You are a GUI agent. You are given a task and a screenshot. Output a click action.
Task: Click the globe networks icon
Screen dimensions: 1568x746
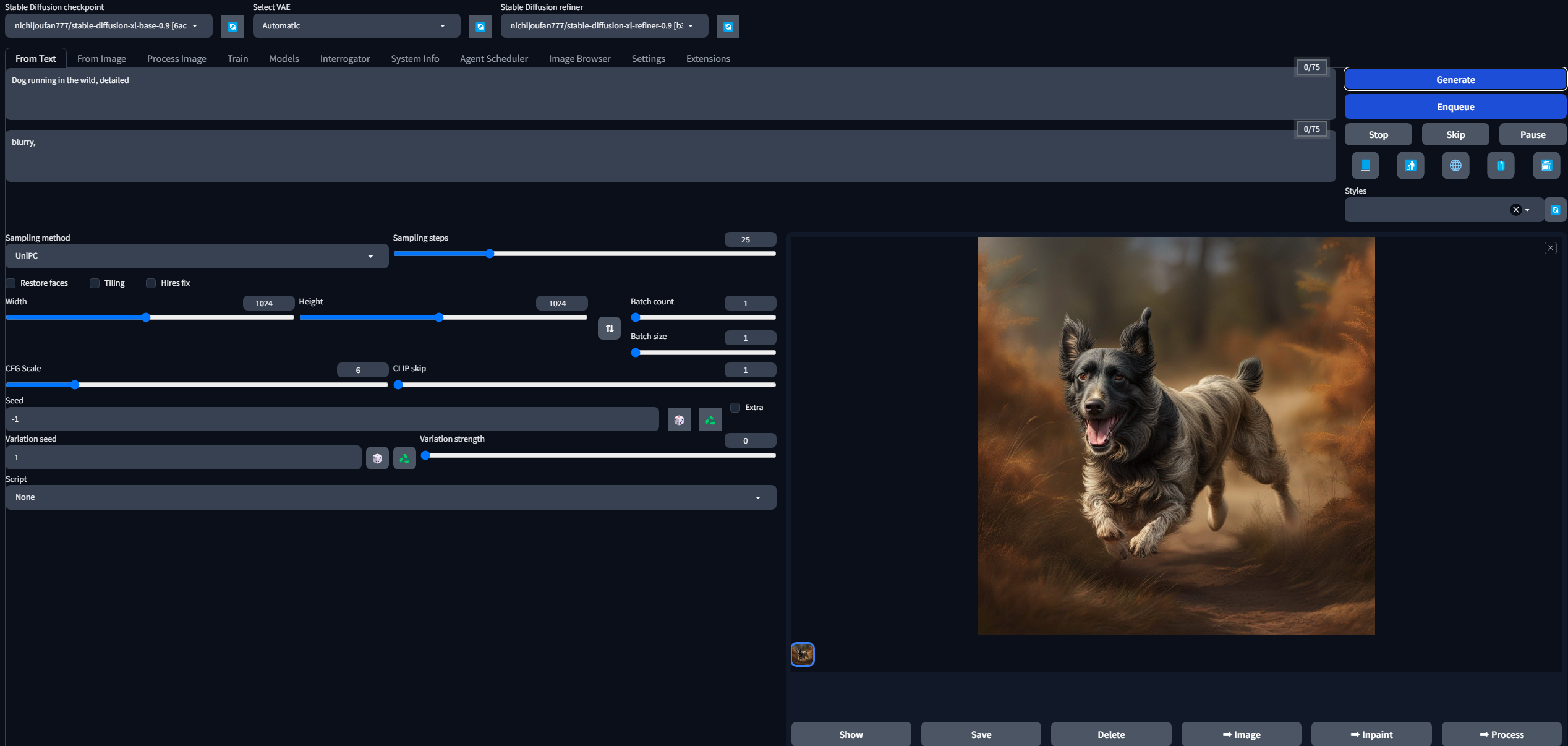pyautogui.click(x=1455, y=165)
